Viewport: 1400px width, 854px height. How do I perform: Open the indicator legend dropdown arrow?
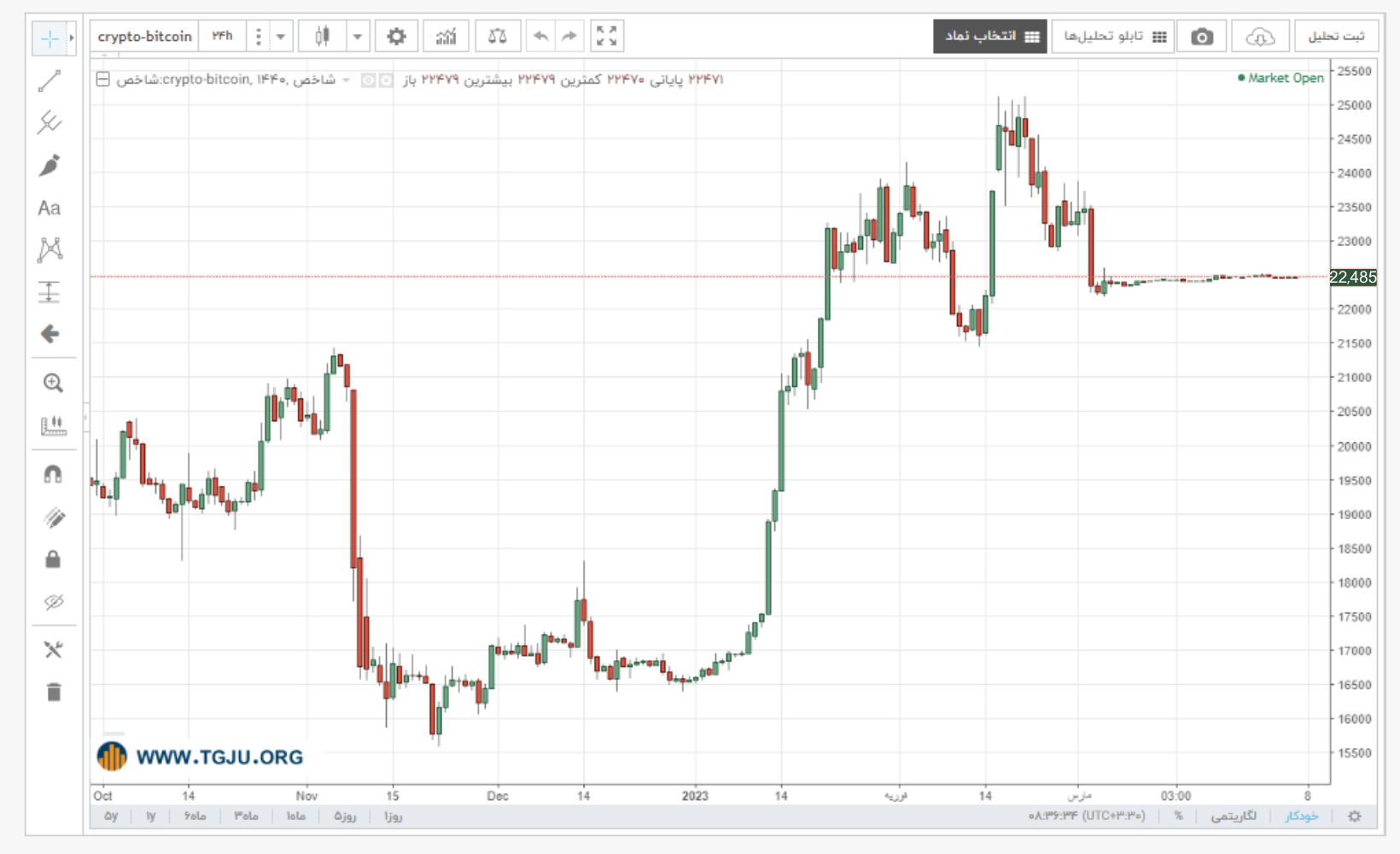(x=346, y=79)
